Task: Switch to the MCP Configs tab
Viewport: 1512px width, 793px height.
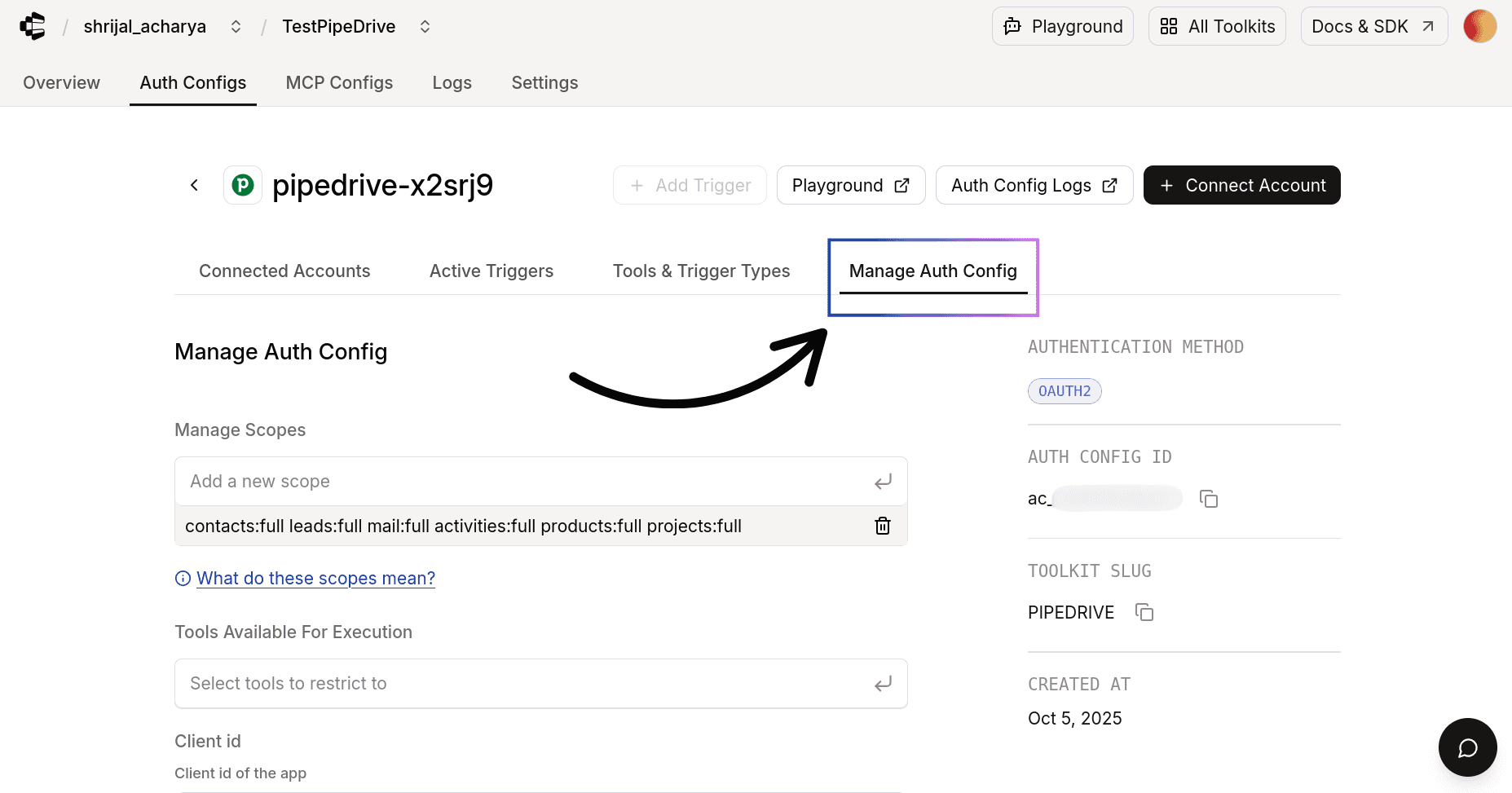Action: pyautogui.click(x=339, y=83)
